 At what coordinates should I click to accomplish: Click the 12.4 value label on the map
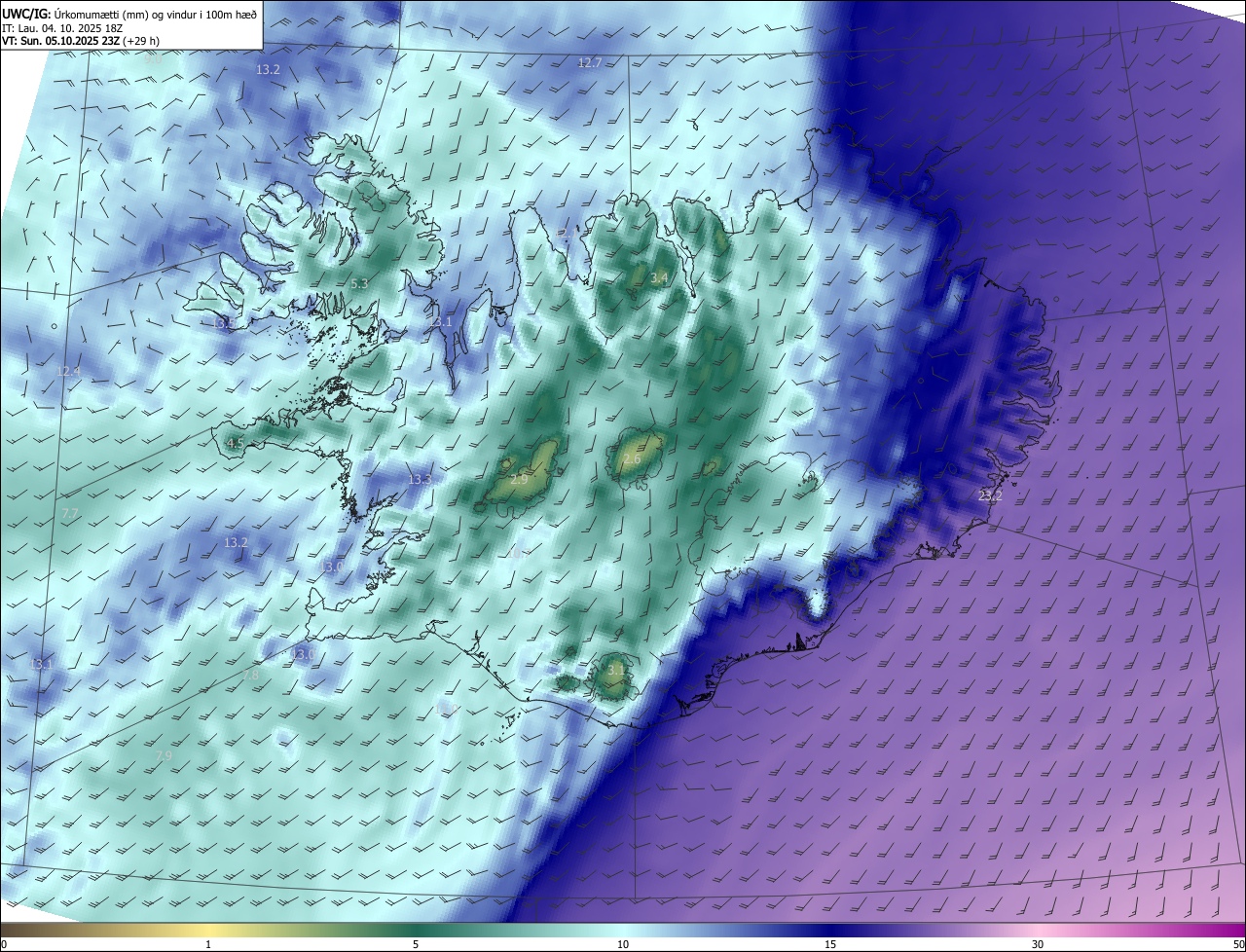tap(69, 371)
